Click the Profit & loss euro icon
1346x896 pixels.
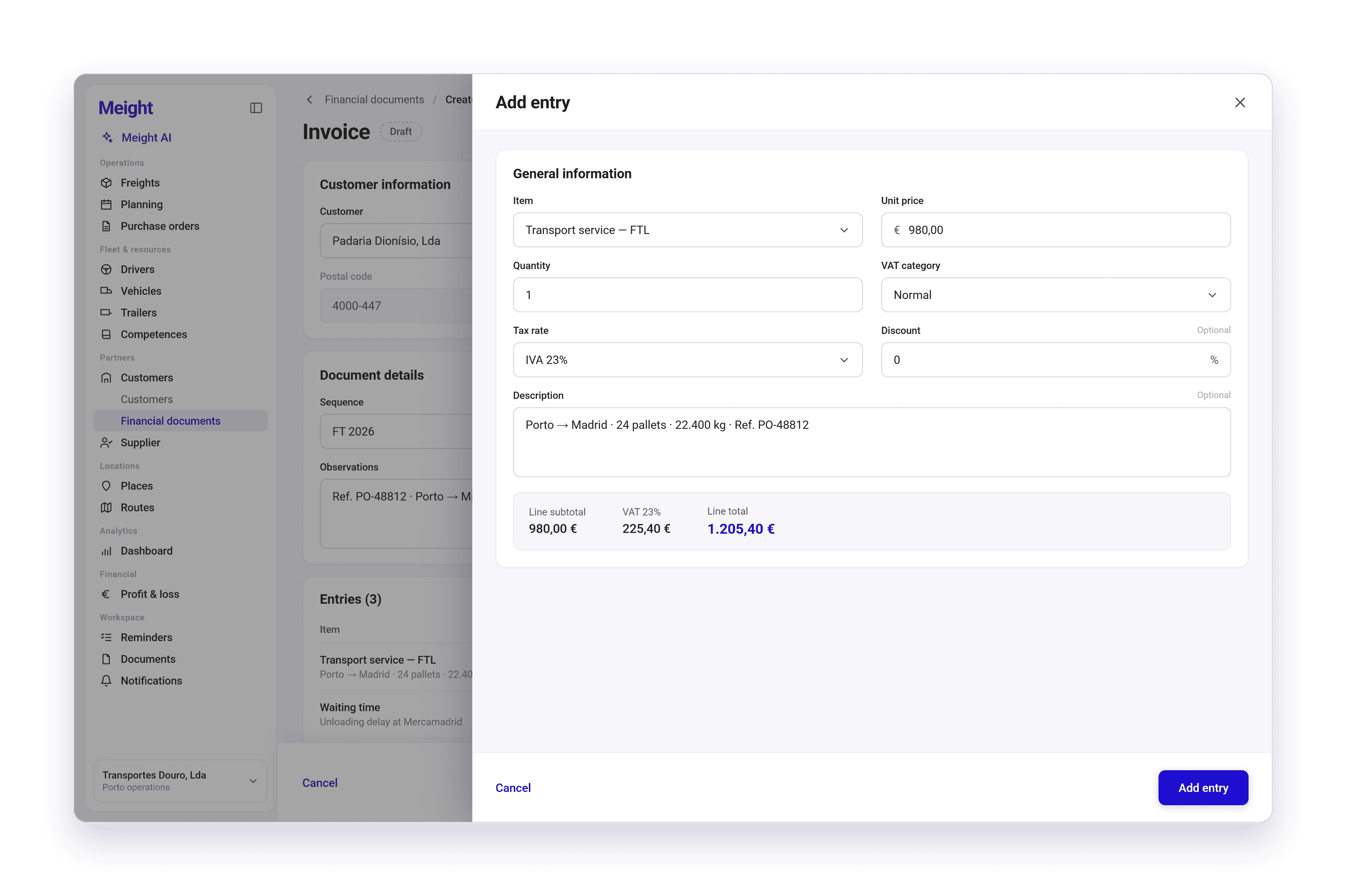tap(106, 594)
